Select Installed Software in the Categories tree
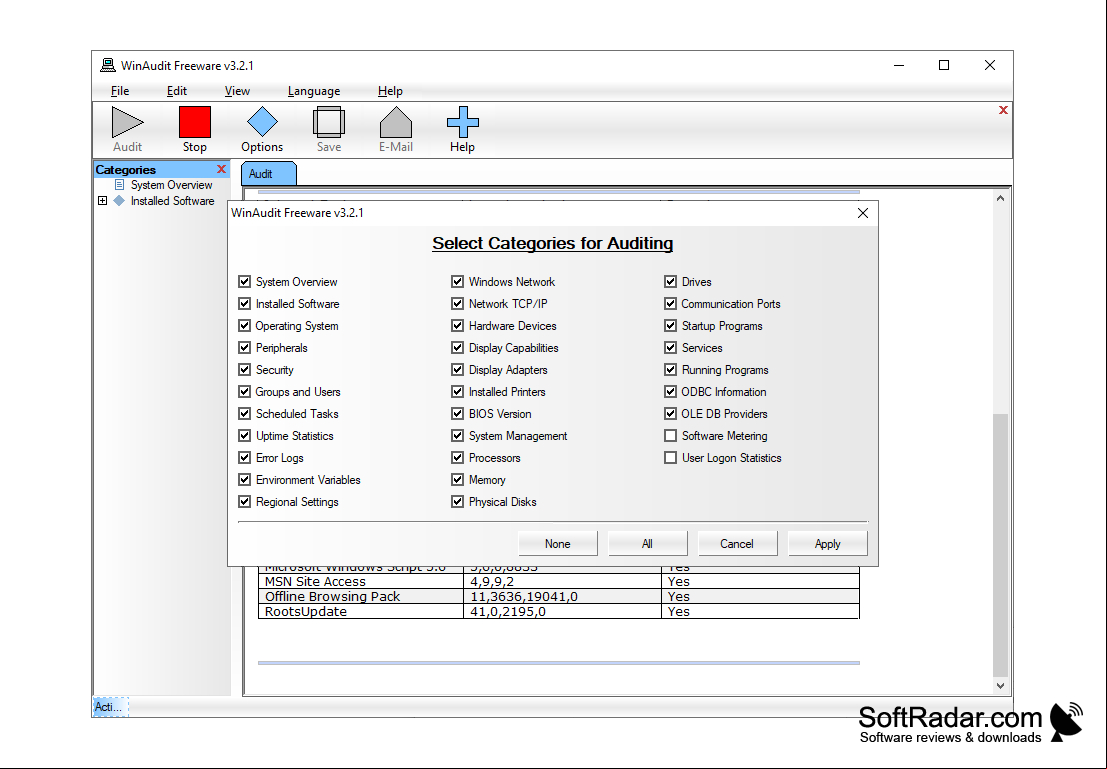Screen dimensions: 1107x769 click(172, 201)
